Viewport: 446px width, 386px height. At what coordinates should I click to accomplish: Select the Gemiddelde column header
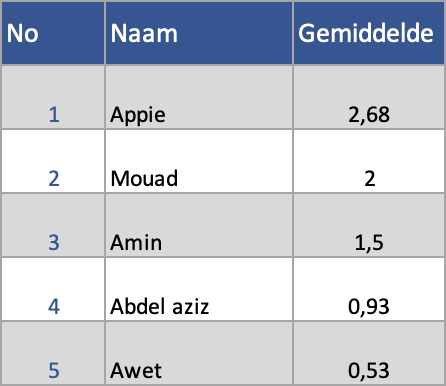(x=369, y=33)
